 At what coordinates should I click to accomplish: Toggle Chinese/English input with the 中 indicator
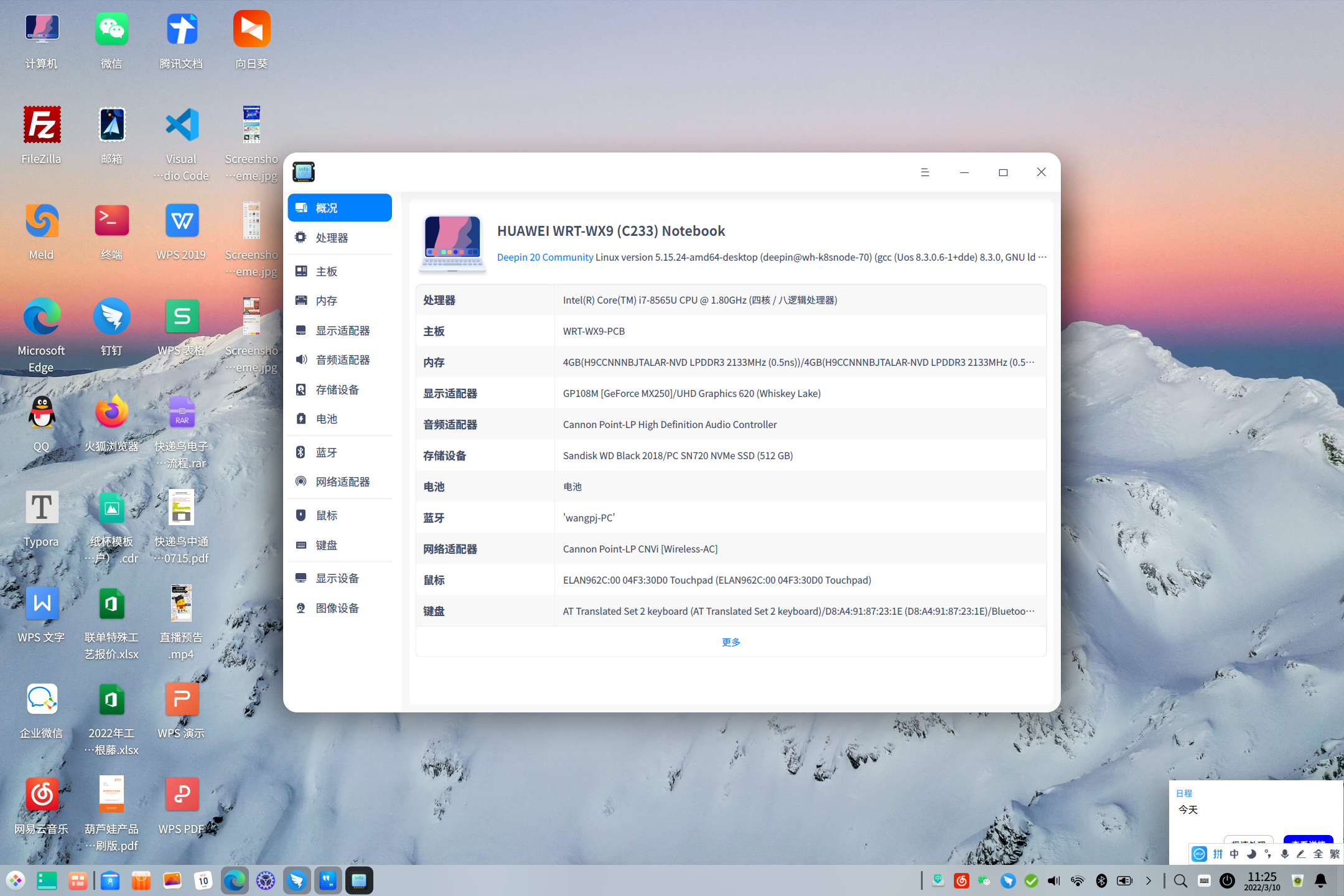(1234, 854)
